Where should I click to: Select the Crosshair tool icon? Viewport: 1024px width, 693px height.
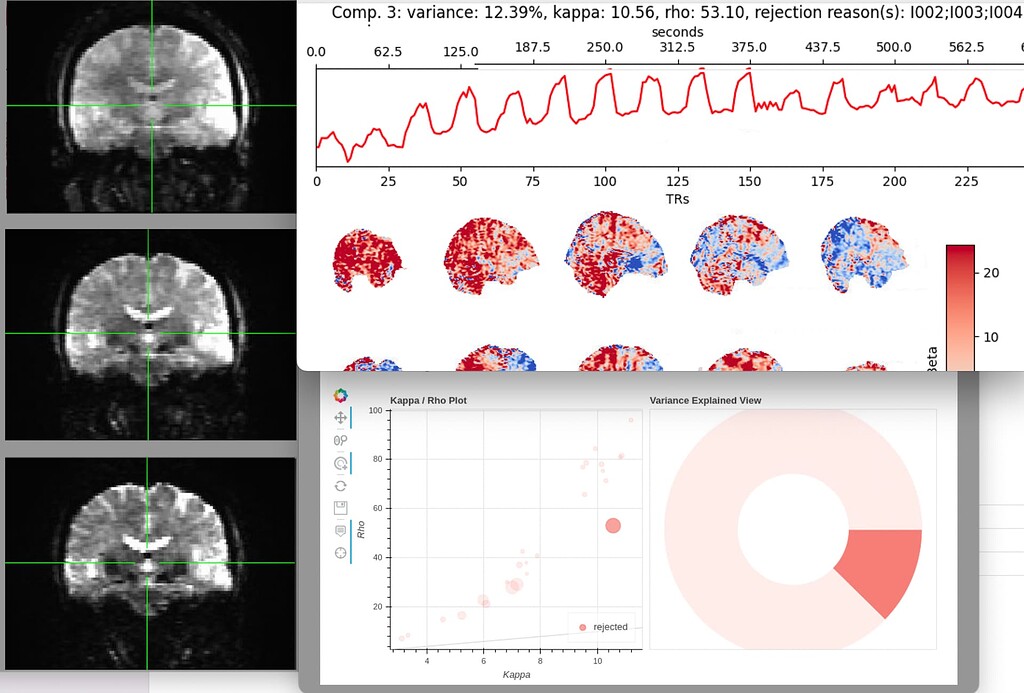340,552
